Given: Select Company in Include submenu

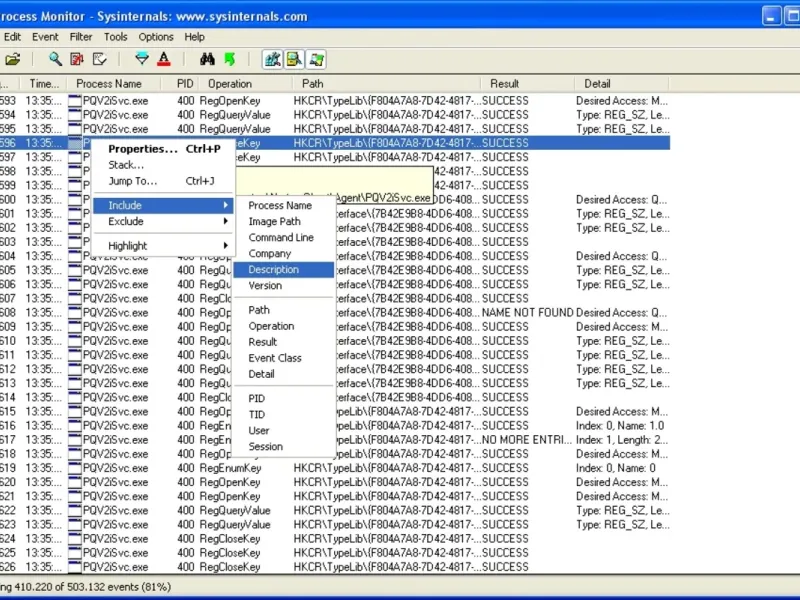Looking at the screenshot, I should [x=284, y=254].
